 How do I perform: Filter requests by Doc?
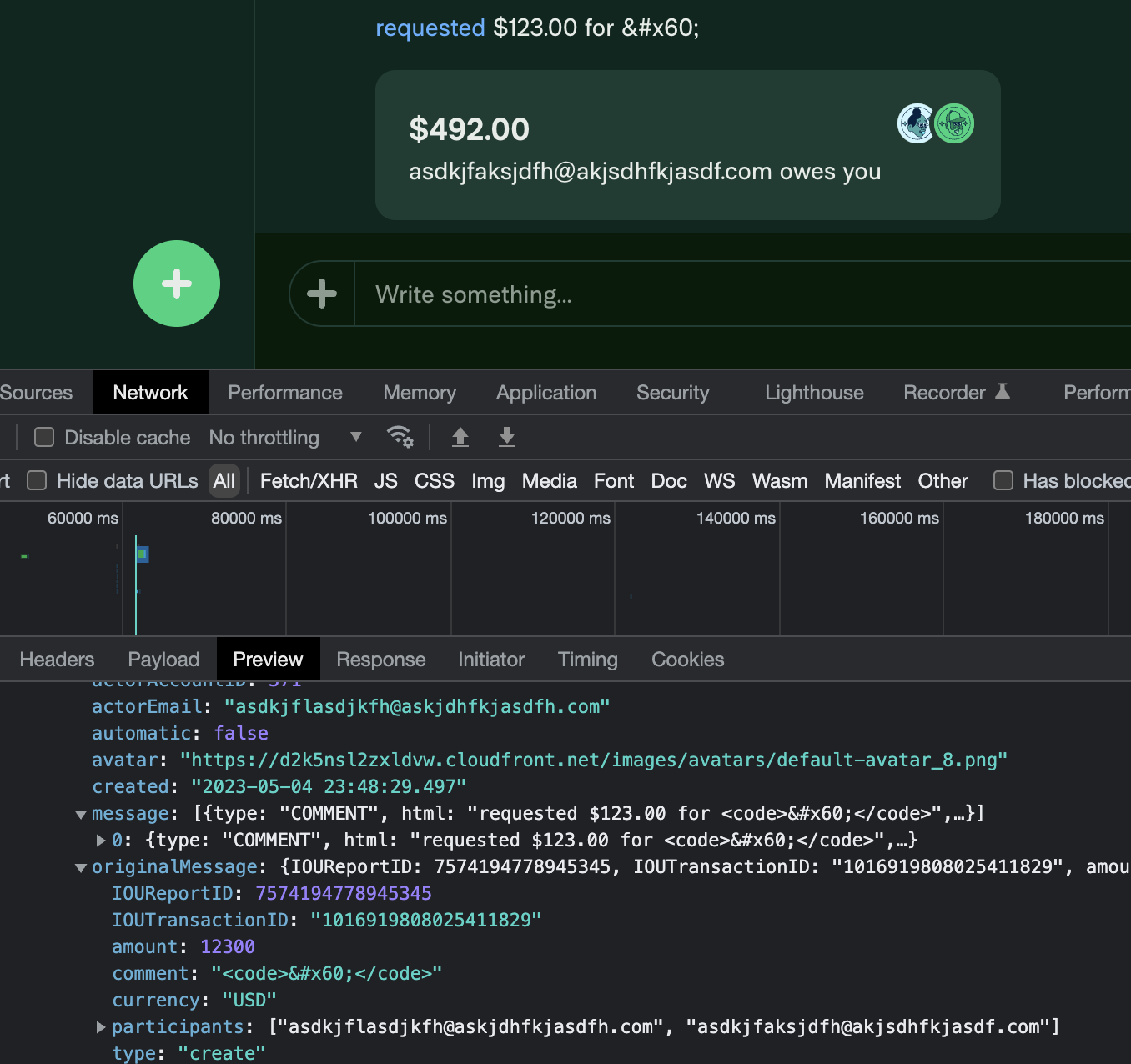669,480
